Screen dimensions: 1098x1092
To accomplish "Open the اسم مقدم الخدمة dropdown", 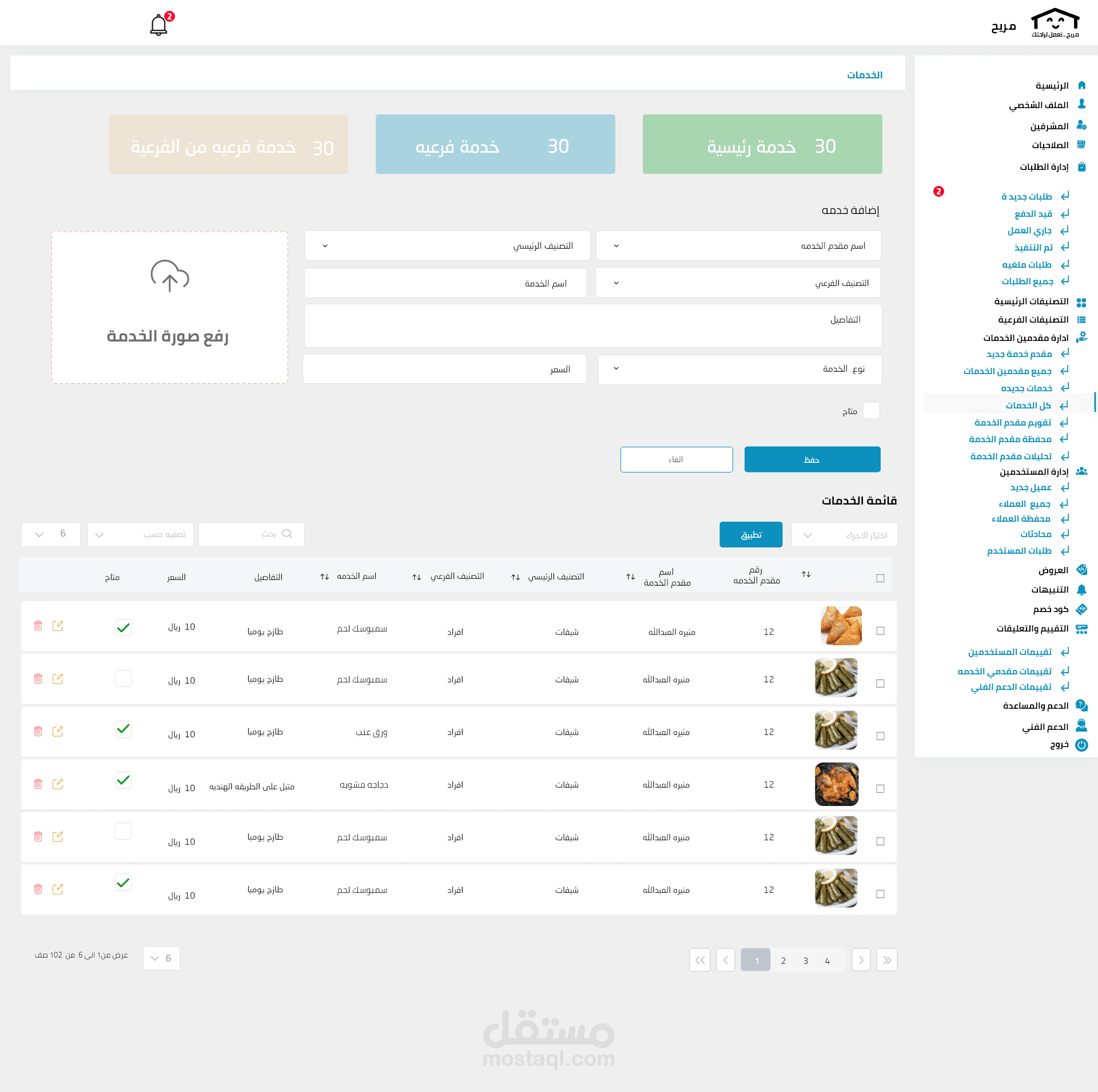I will [738, 246].
